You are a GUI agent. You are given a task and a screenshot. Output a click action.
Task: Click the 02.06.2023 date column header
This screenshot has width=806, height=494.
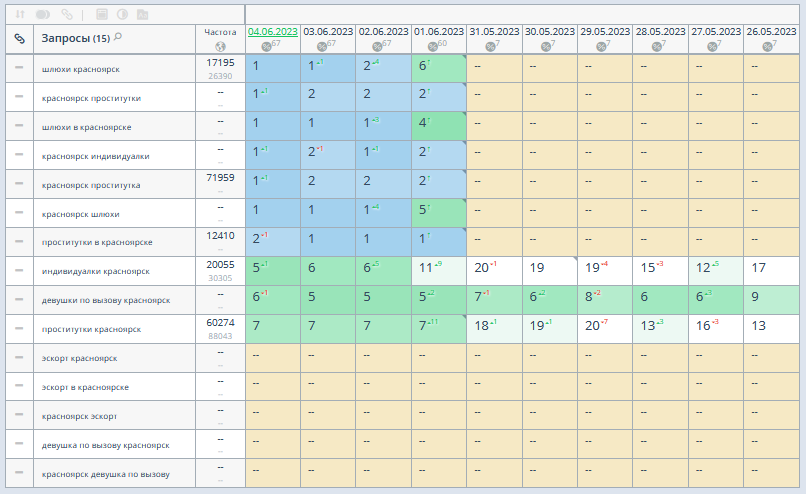(x=383, y=32)
